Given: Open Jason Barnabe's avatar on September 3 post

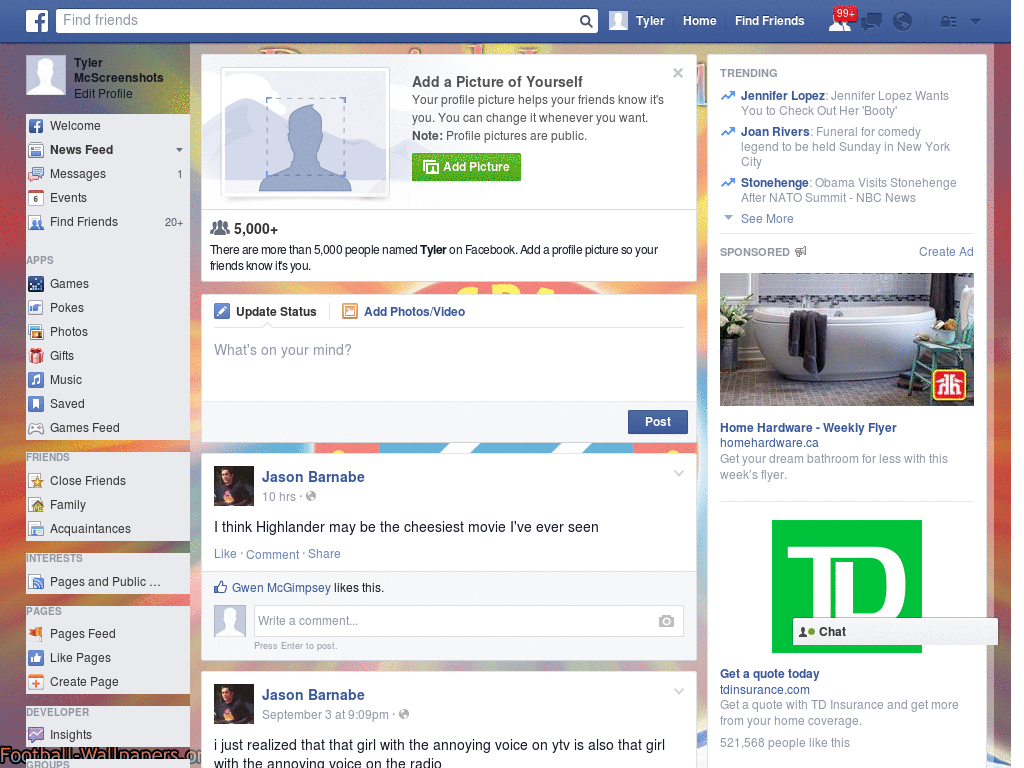Looking at the screenshot, I should coord(234,704).
